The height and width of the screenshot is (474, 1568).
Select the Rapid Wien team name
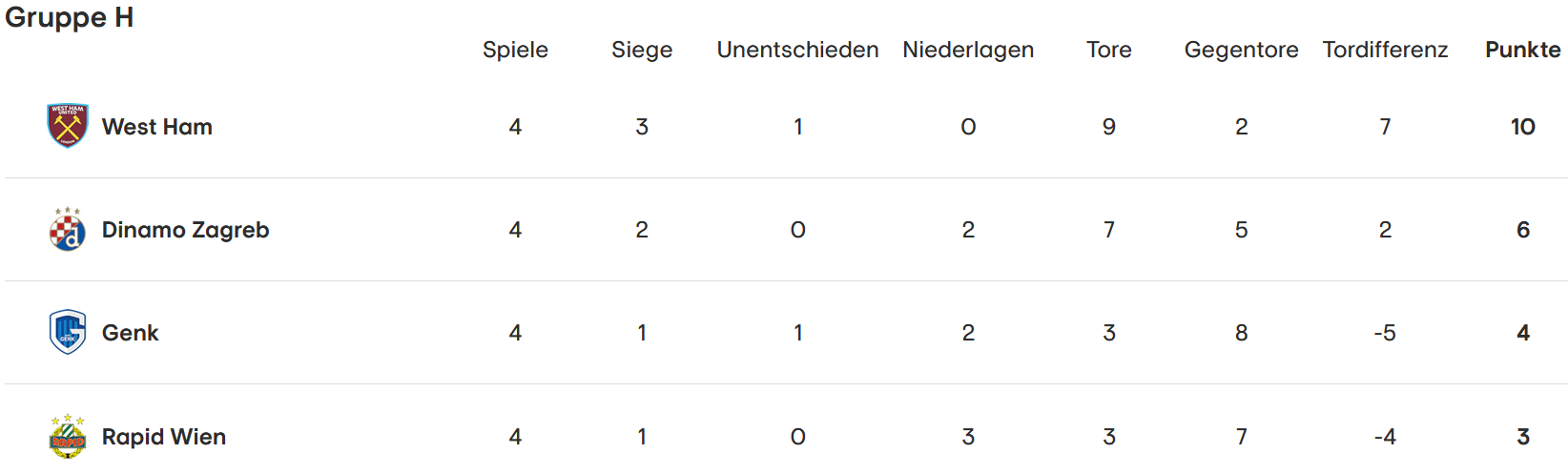[x=164, y=437]
